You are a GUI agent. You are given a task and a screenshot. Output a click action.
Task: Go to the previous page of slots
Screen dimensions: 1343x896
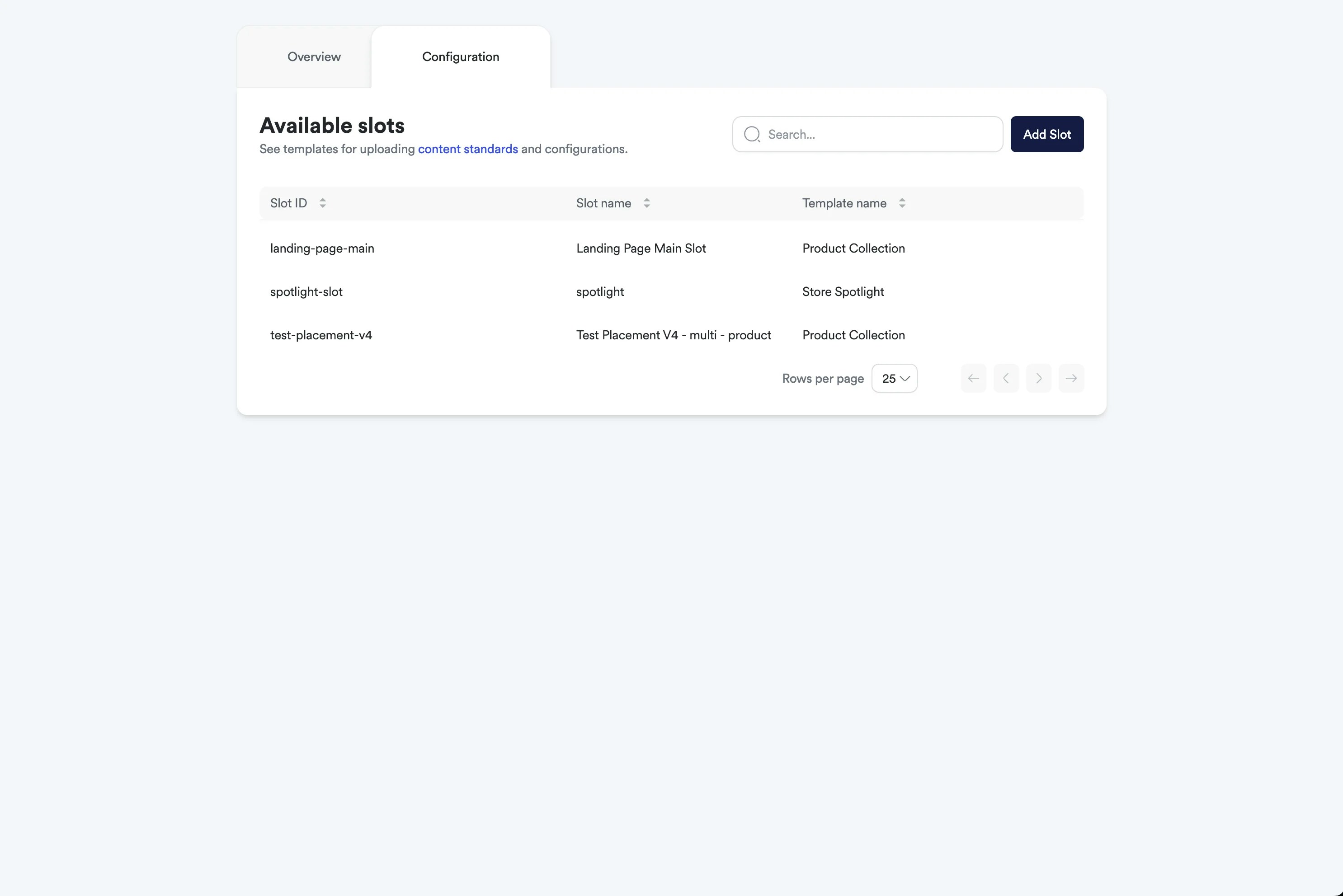[x=1006, y=378]
